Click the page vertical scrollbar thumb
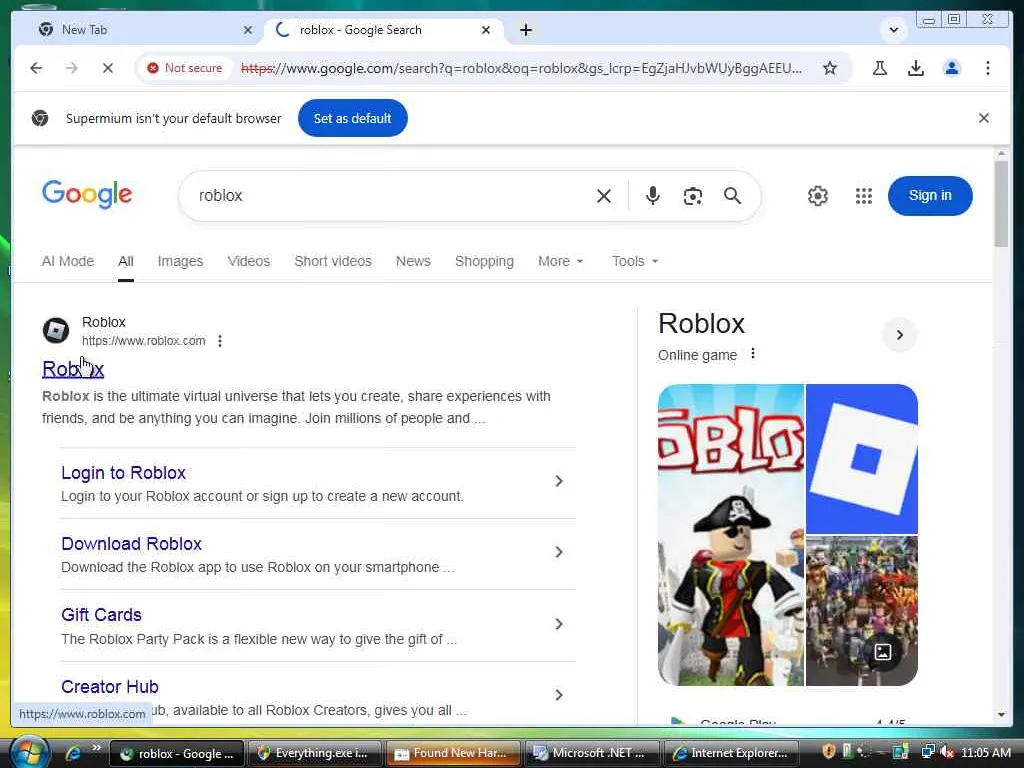The height and width of the screenshot is (768, 1024). point(1001,204)
